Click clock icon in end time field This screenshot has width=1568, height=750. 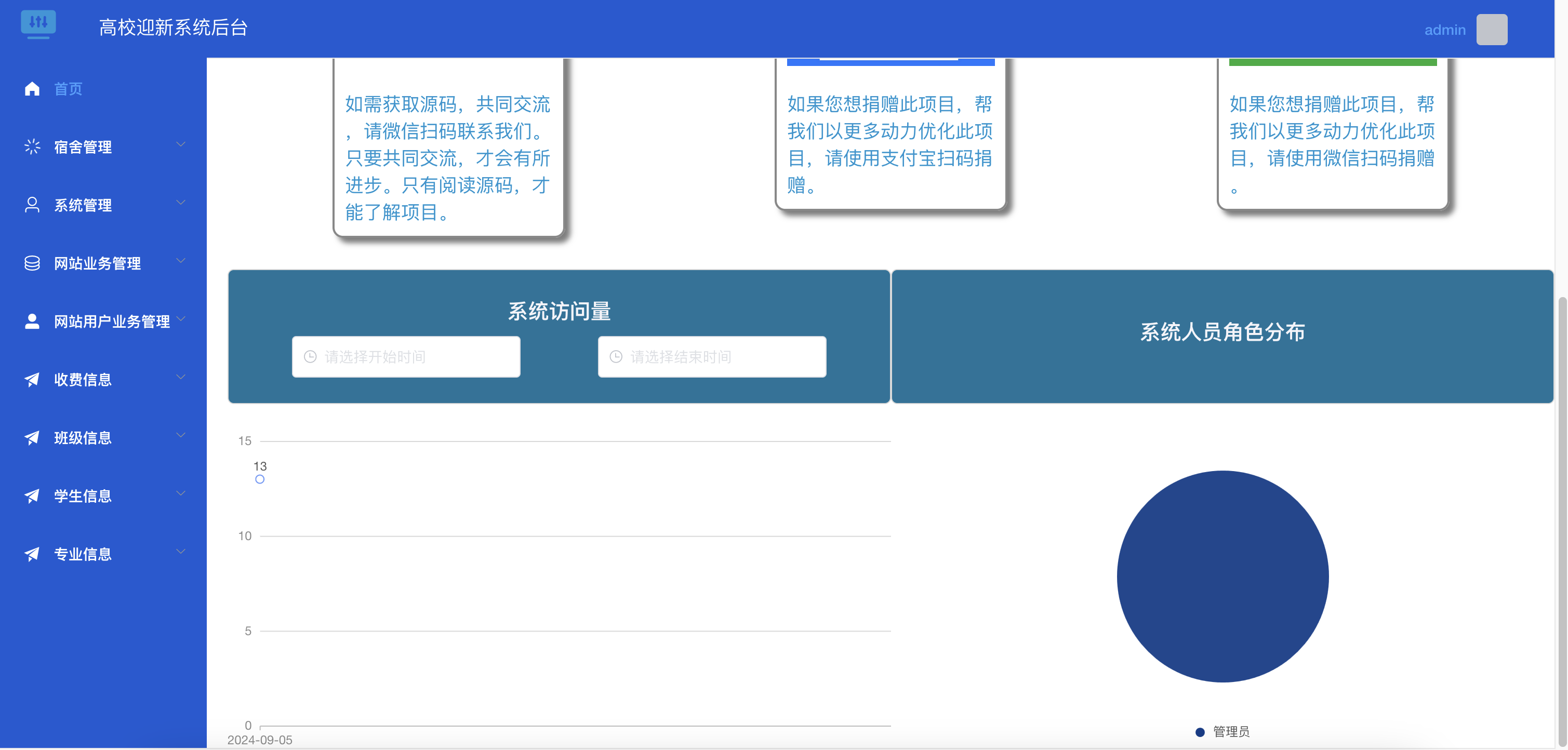pyautogui.click(x=616, y=356)
